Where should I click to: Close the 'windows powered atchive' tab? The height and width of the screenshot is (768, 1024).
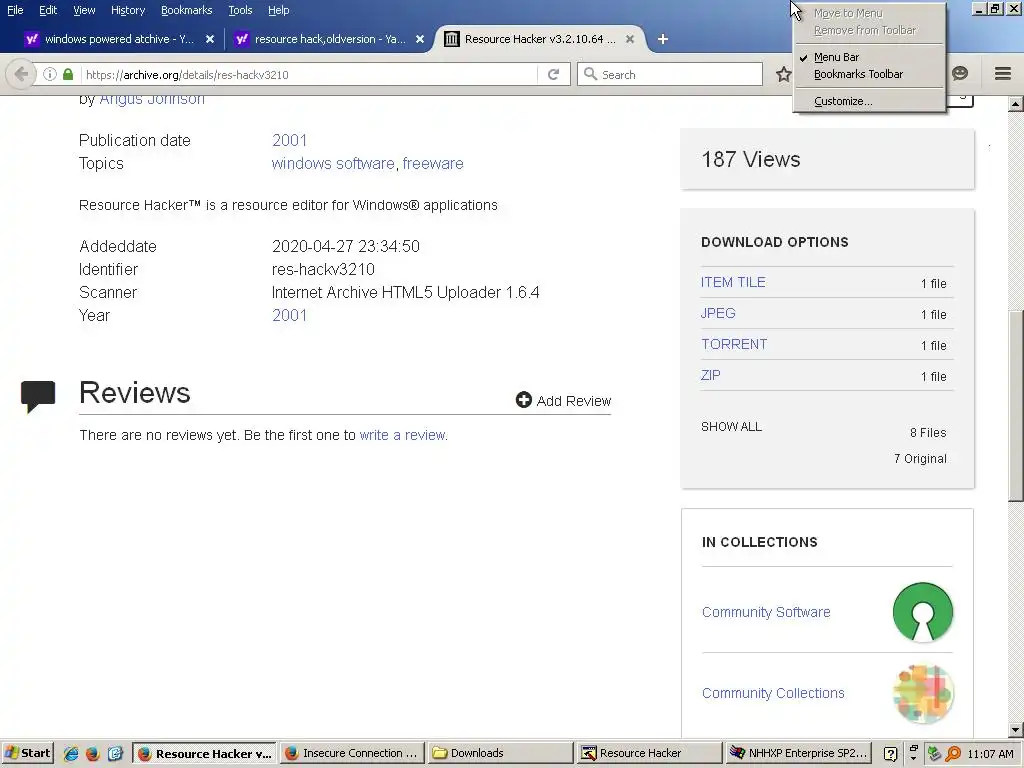tap(210, 39)
